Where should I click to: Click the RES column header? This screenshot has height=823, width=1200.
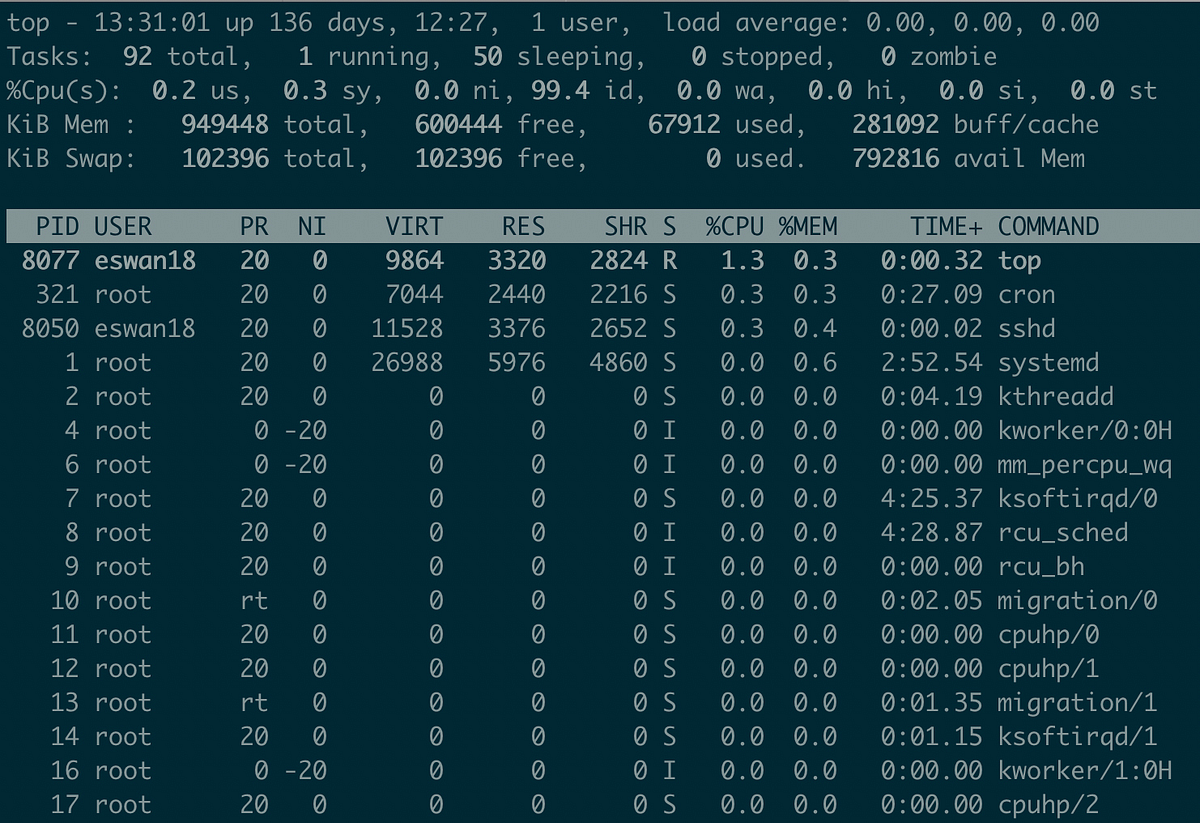[523, 226]
